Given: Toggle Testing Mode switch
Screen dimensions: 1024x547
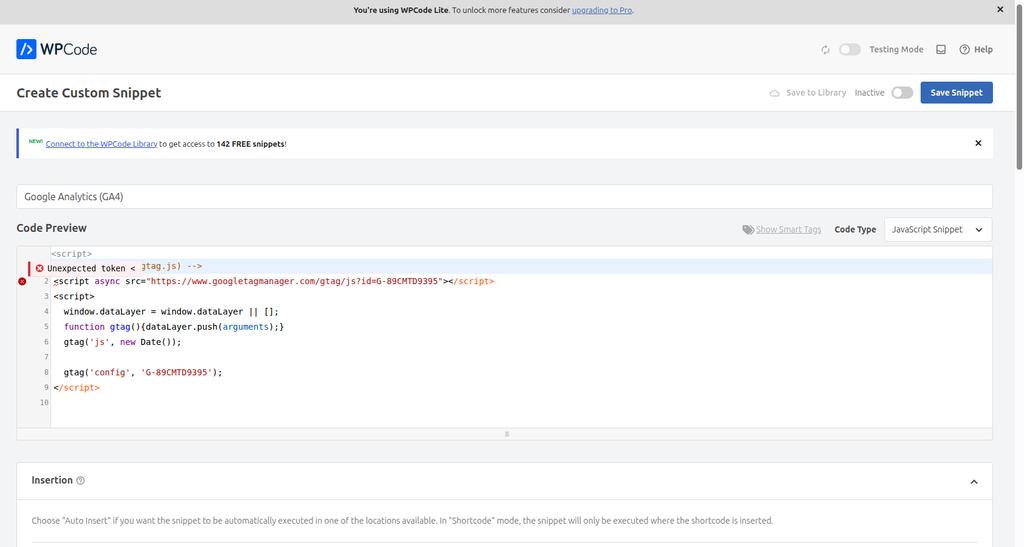Looking at the screenshot, I should pos(850,50).
